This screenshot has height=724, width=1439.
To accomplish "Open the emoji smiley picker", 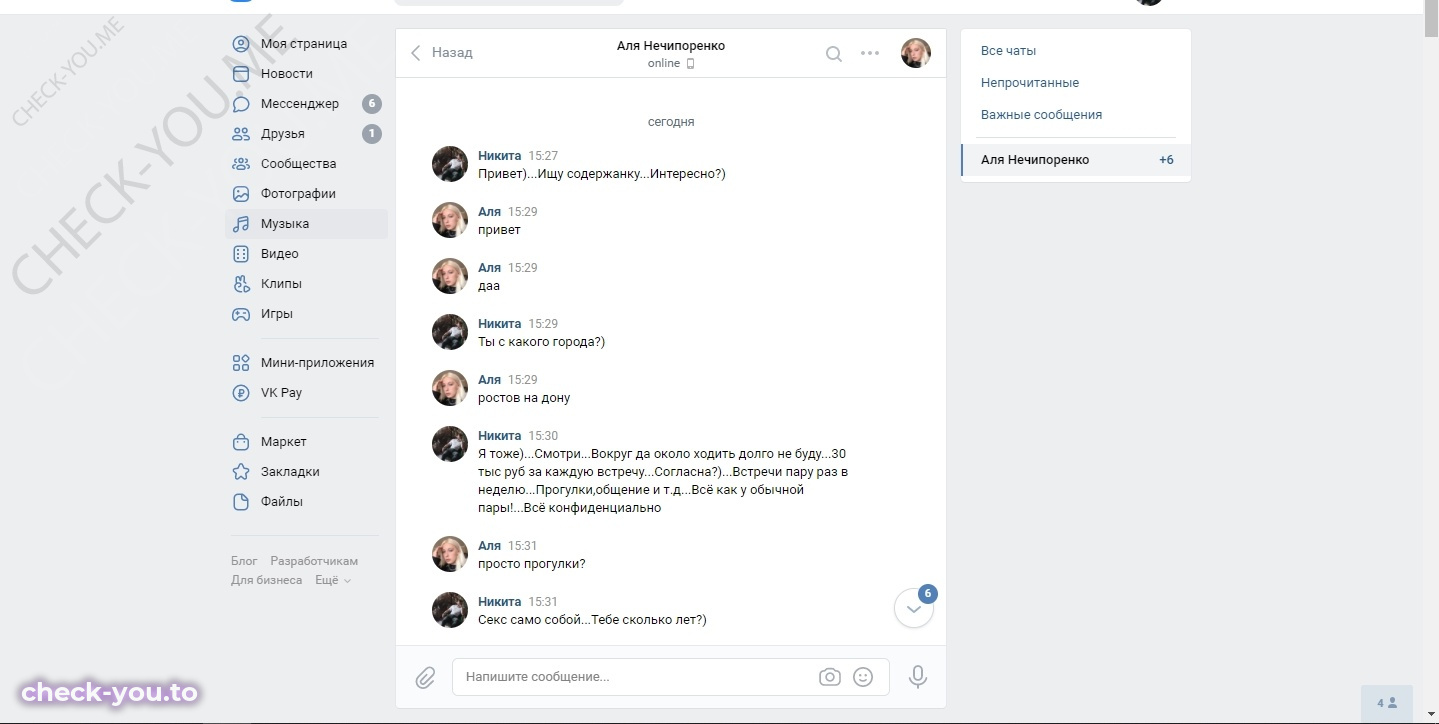I will tap(863, 677).
